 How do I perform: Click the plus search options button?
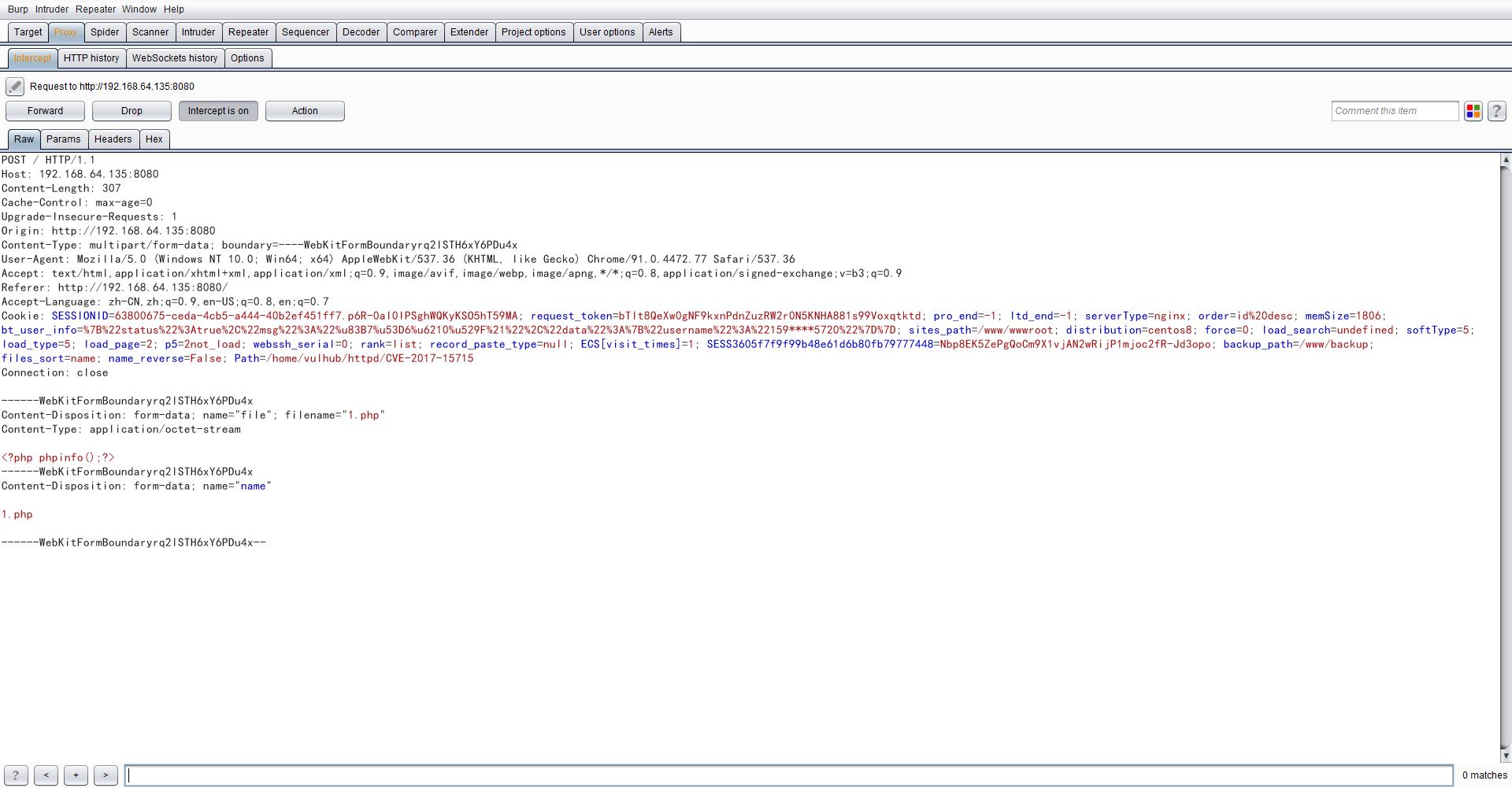tap(76, 775)
